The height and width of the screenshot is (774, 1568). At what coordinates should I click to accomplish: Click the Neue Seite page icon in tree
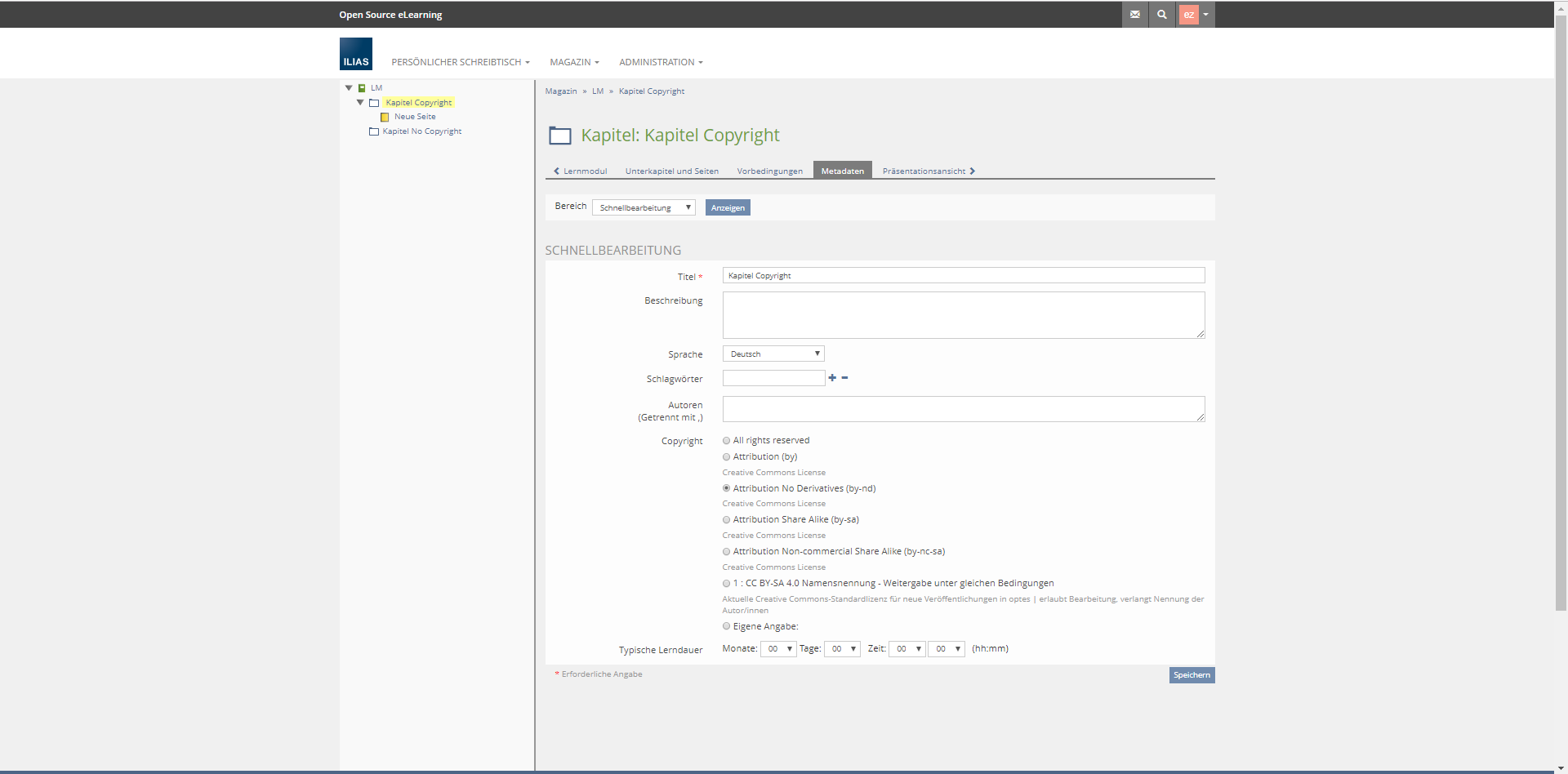click(385, 118)
